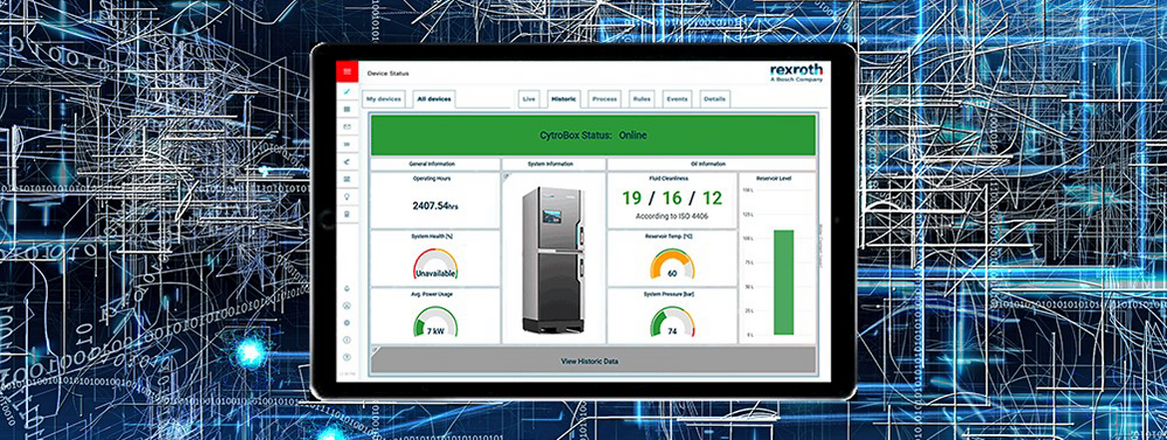Screen dimensions: 1167x440
Task: Click the checkmark icon in sidebar
Action: (x=347, y=91)
